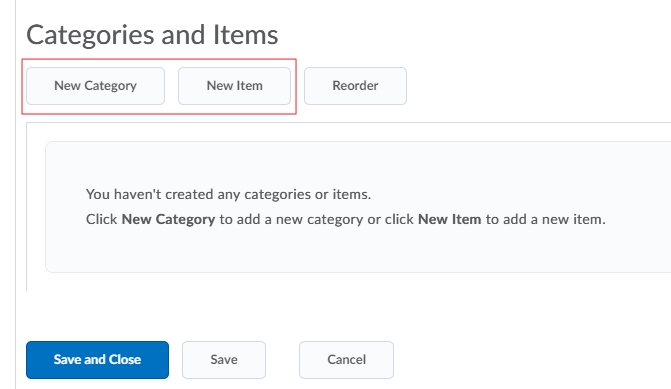Add a New Item
Viewport: 671px width, 389px height.
[235, 86]
